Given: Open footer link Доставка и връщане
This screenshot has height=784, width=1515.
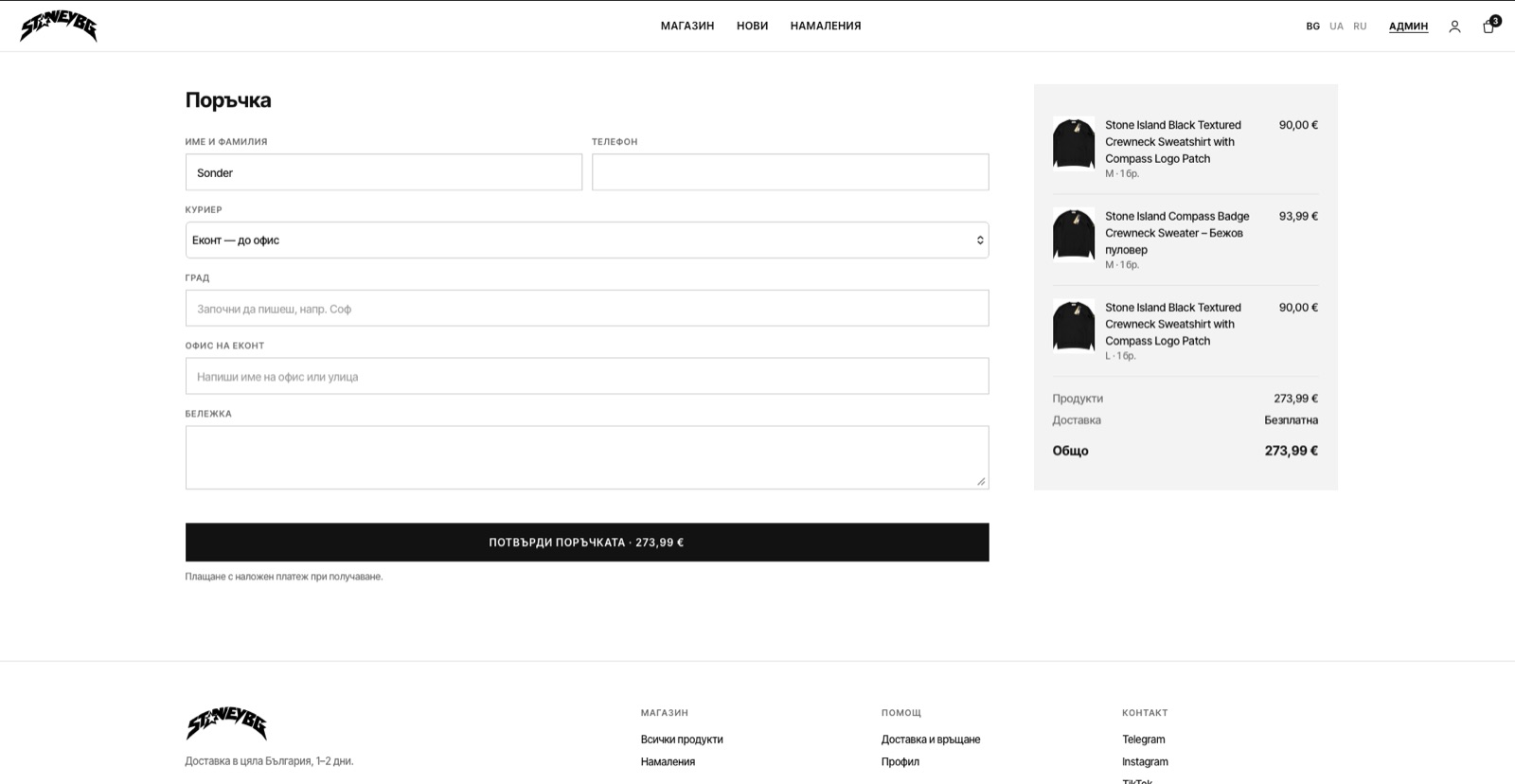Looking at the screenshot, I should pyautogui.click(x=931, y=739).
